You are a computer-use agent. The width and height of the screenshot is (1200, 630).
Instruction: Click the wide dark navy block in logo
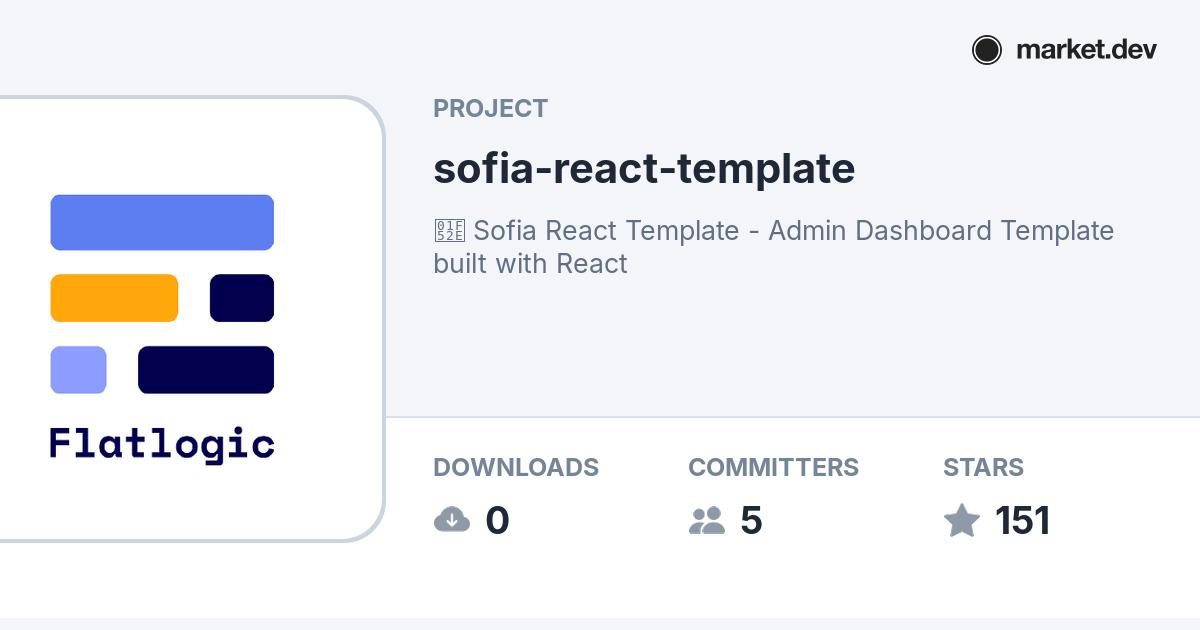206,370
